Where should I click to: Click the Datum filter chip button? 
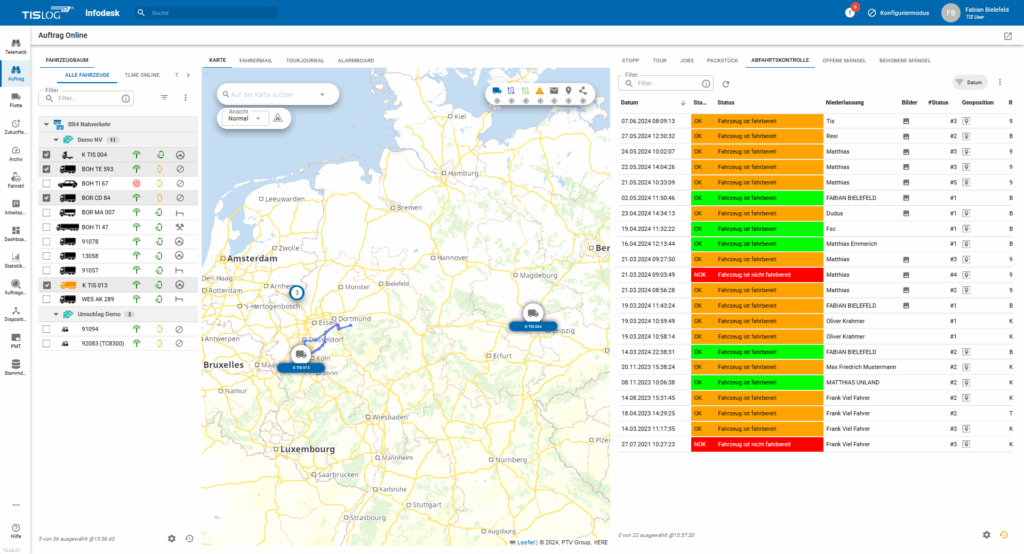968,82
